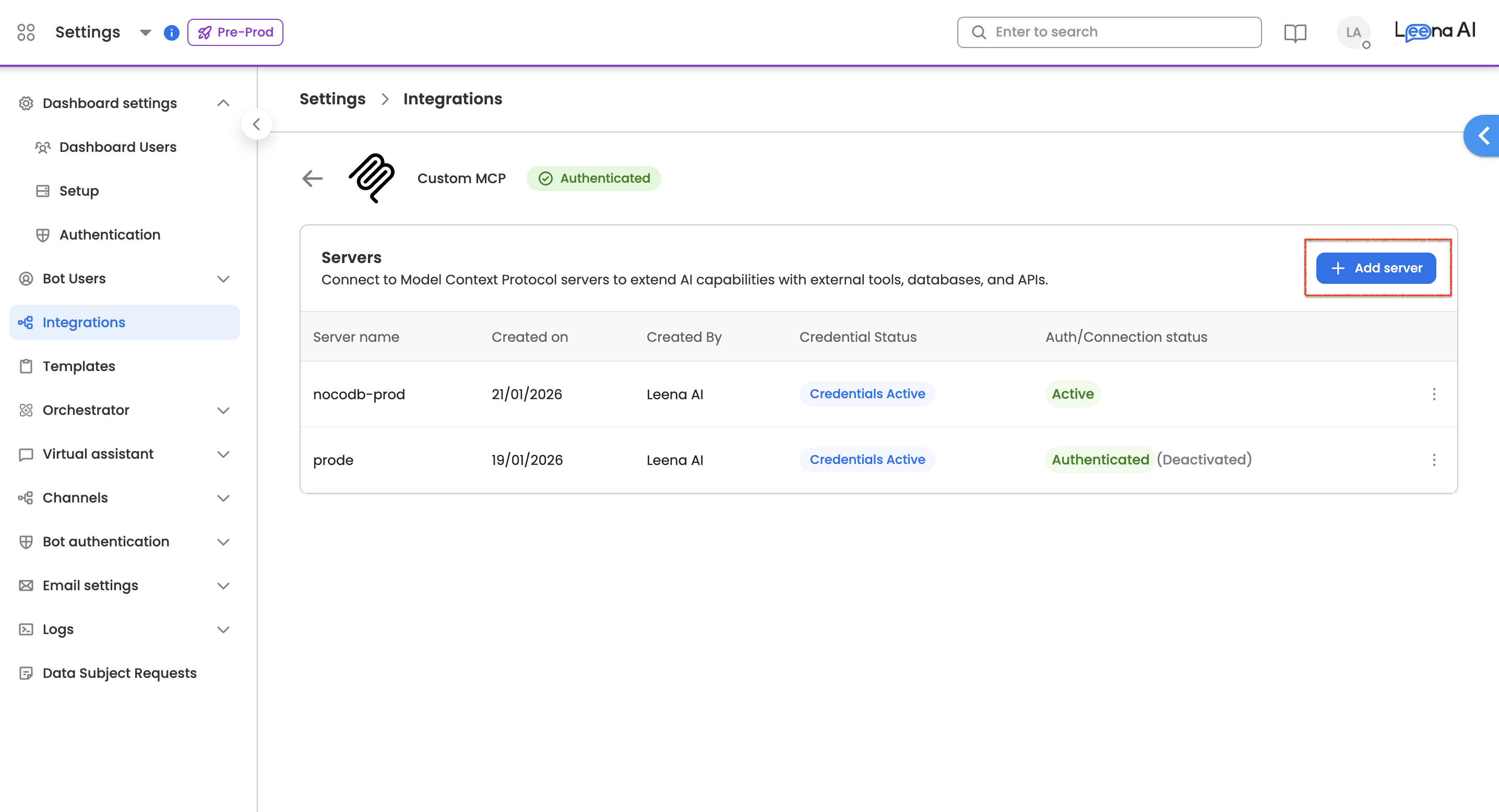The height and width of the screenshot is (812, 1499).
Task: Open the Settings title dropdown arrow
Action: (146, 32)
